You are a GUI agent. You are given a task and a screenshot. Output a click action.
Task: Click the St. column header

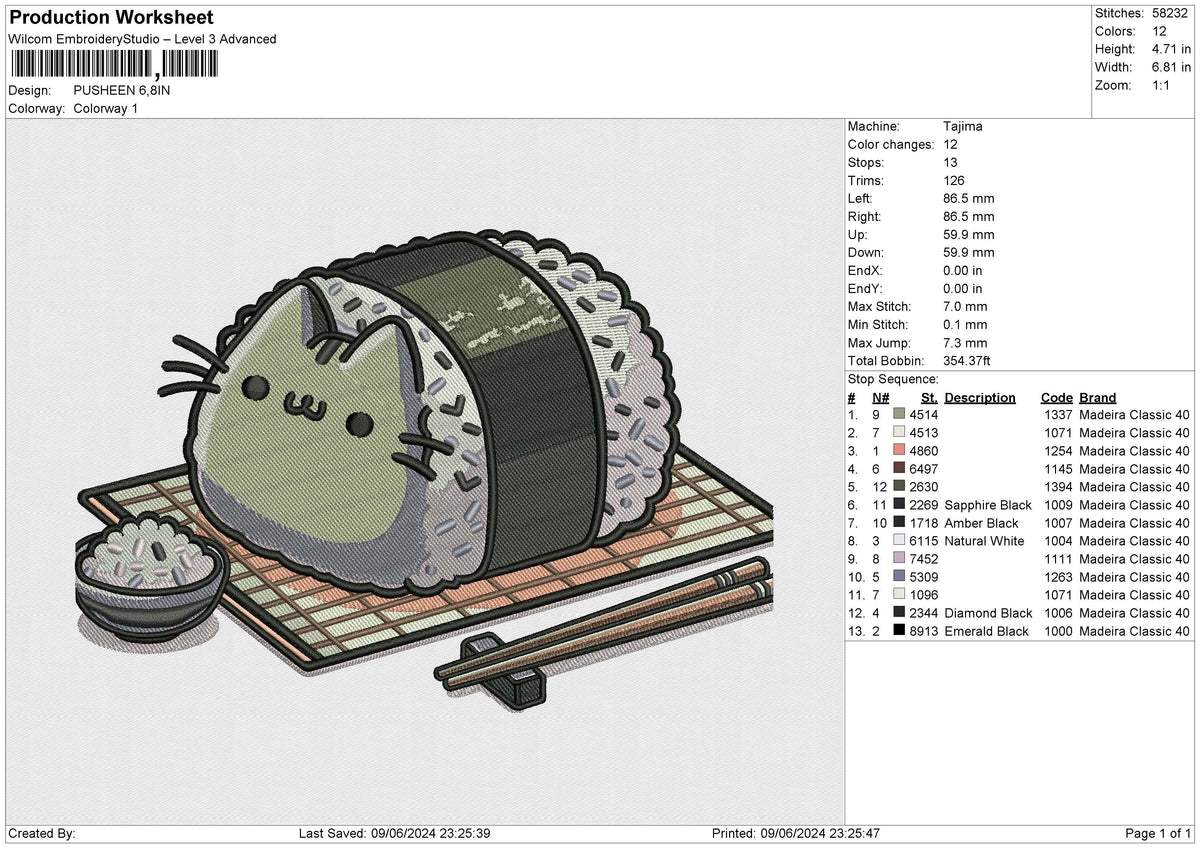pos(930,398)
